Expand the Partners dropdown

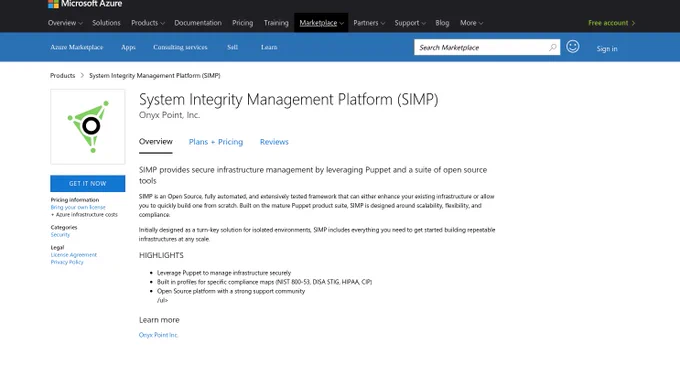tap(369, 23)
